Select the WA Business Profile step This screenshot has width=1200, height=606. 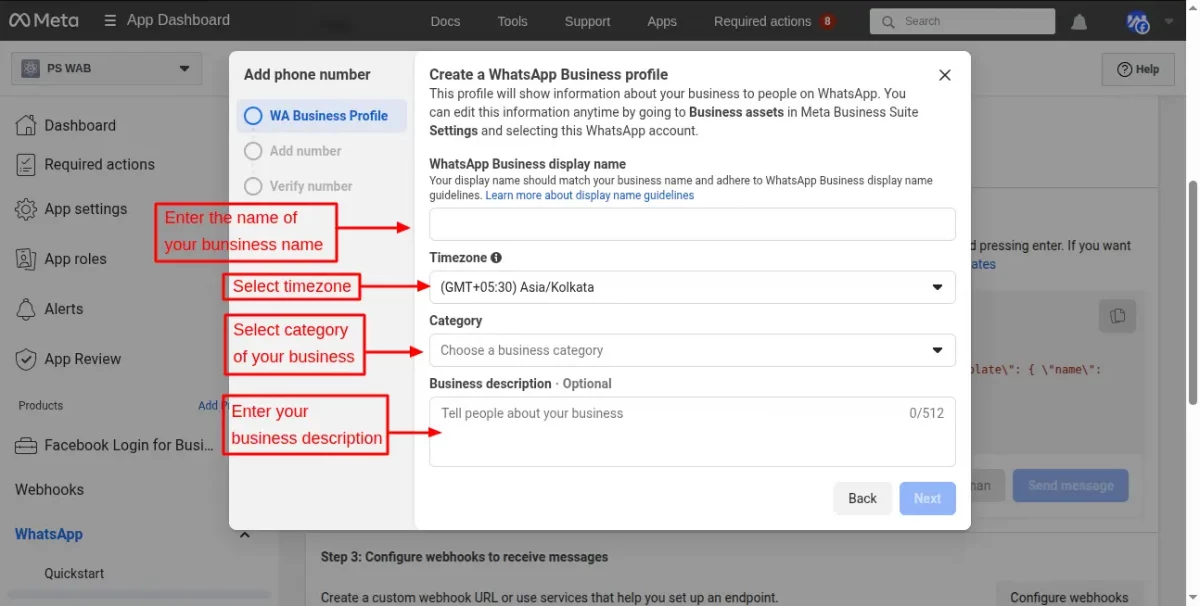pos(321,116)
